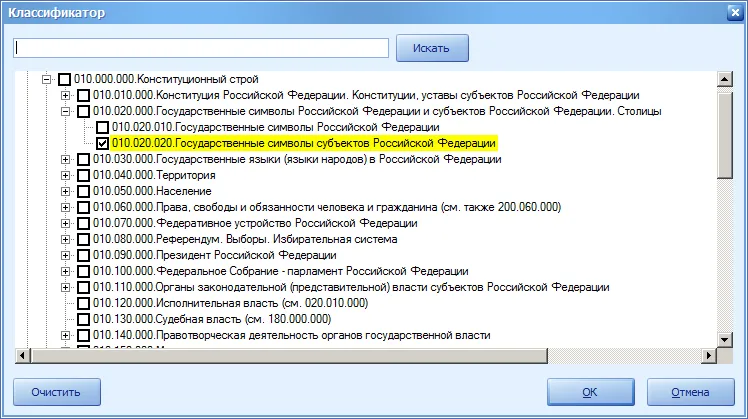Screen dimensions: 748x419
Task: Check the 010.130.000 Судебная власть box
Action: (83, 319)
